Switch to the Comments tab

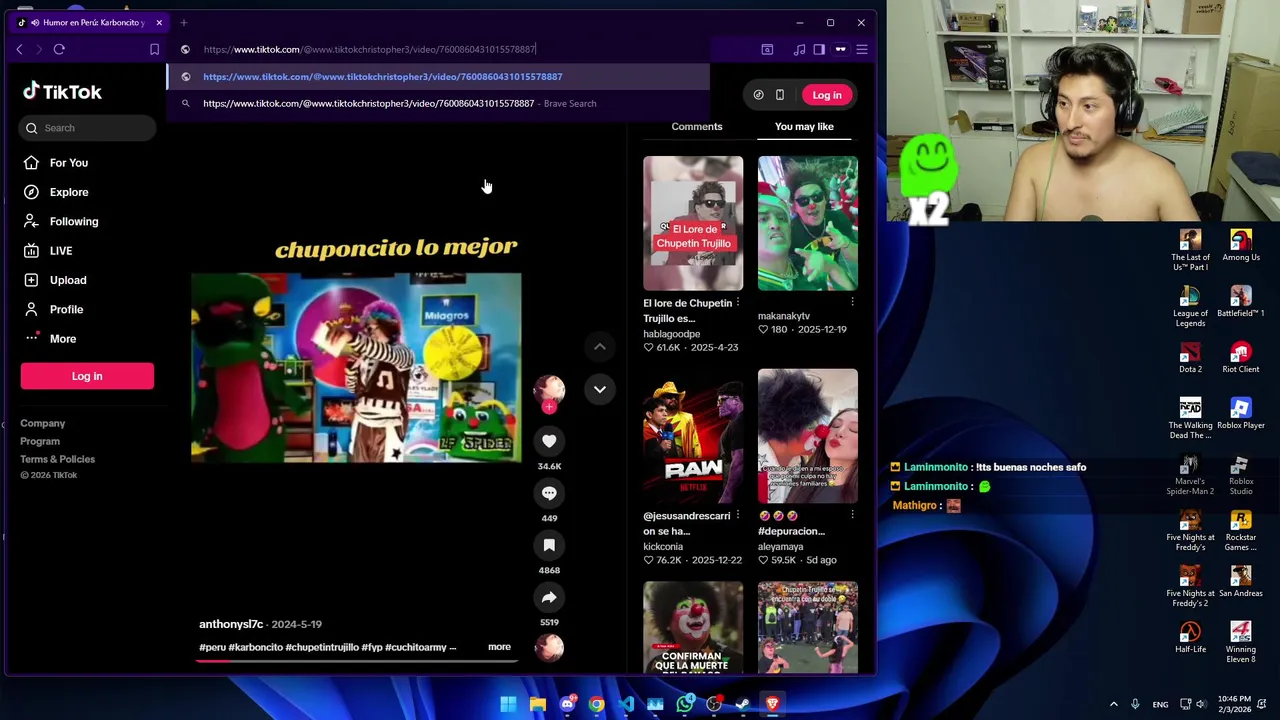tap(697, 127)
